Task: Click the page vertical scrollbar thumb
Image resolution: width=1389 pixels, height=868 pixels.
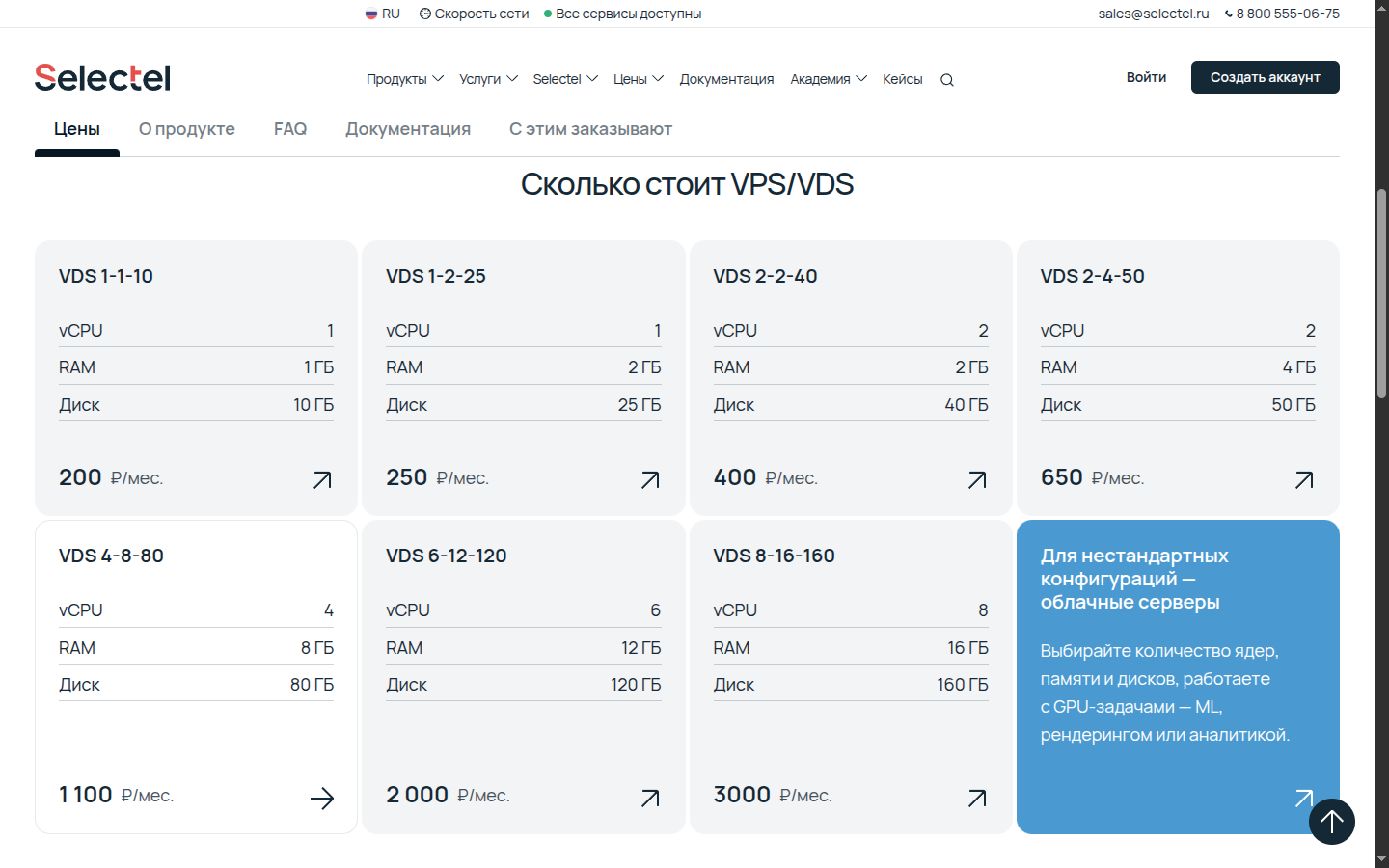Action: click(1381, 294)
